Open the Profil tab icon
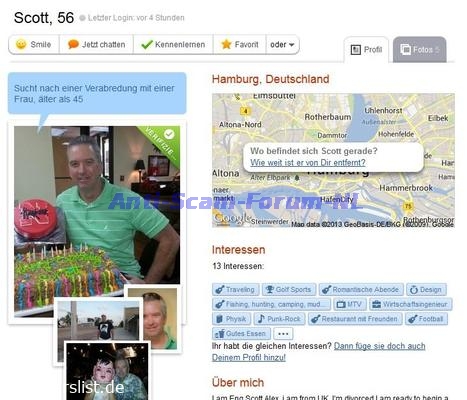 (x=356, y=50)
